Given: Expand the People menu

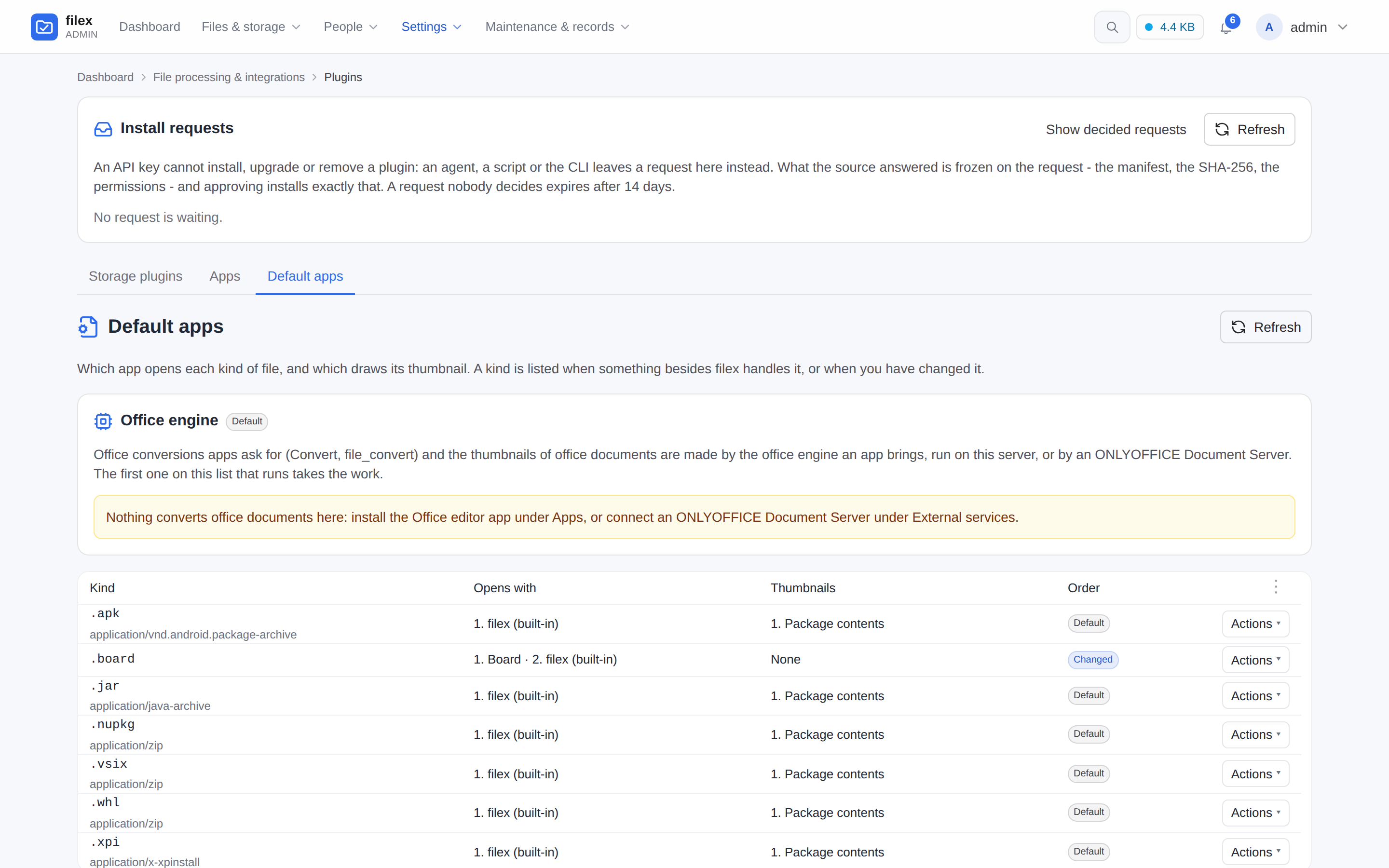Looking at the screenshot, I should pos(350,27).
